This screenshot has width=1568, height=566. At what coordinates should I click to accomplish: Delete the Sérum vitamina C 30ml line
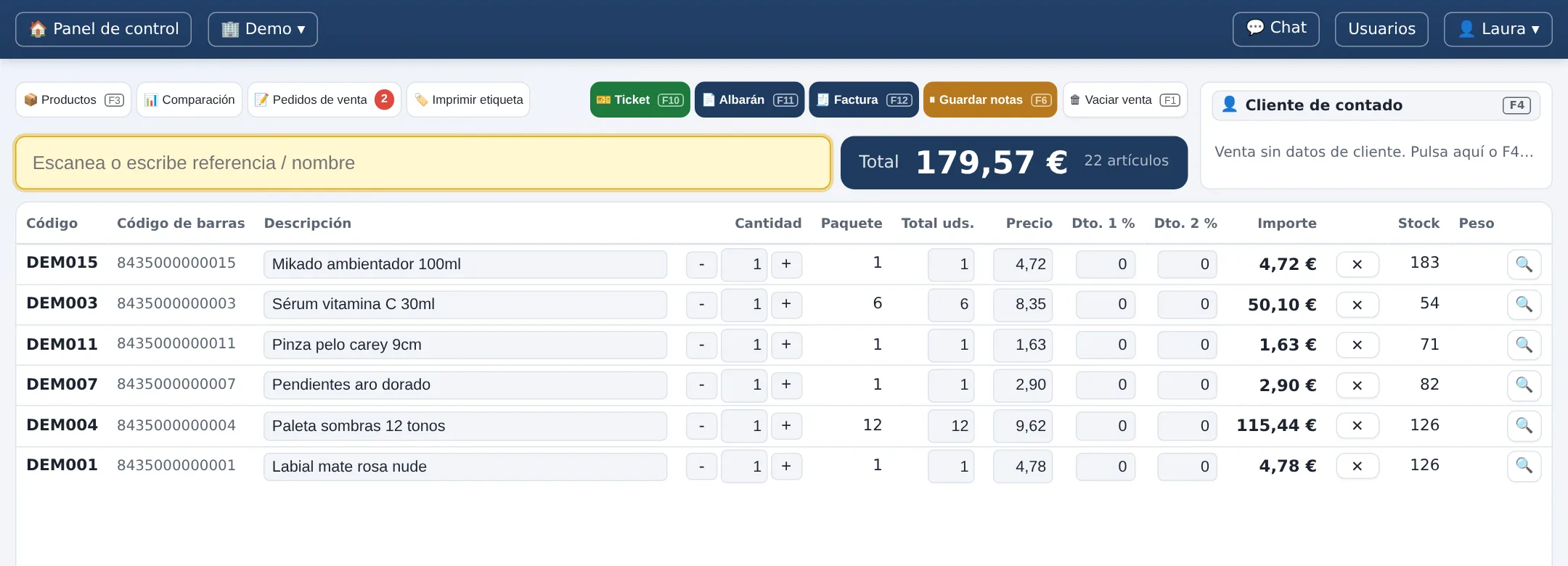[1357, 305]
